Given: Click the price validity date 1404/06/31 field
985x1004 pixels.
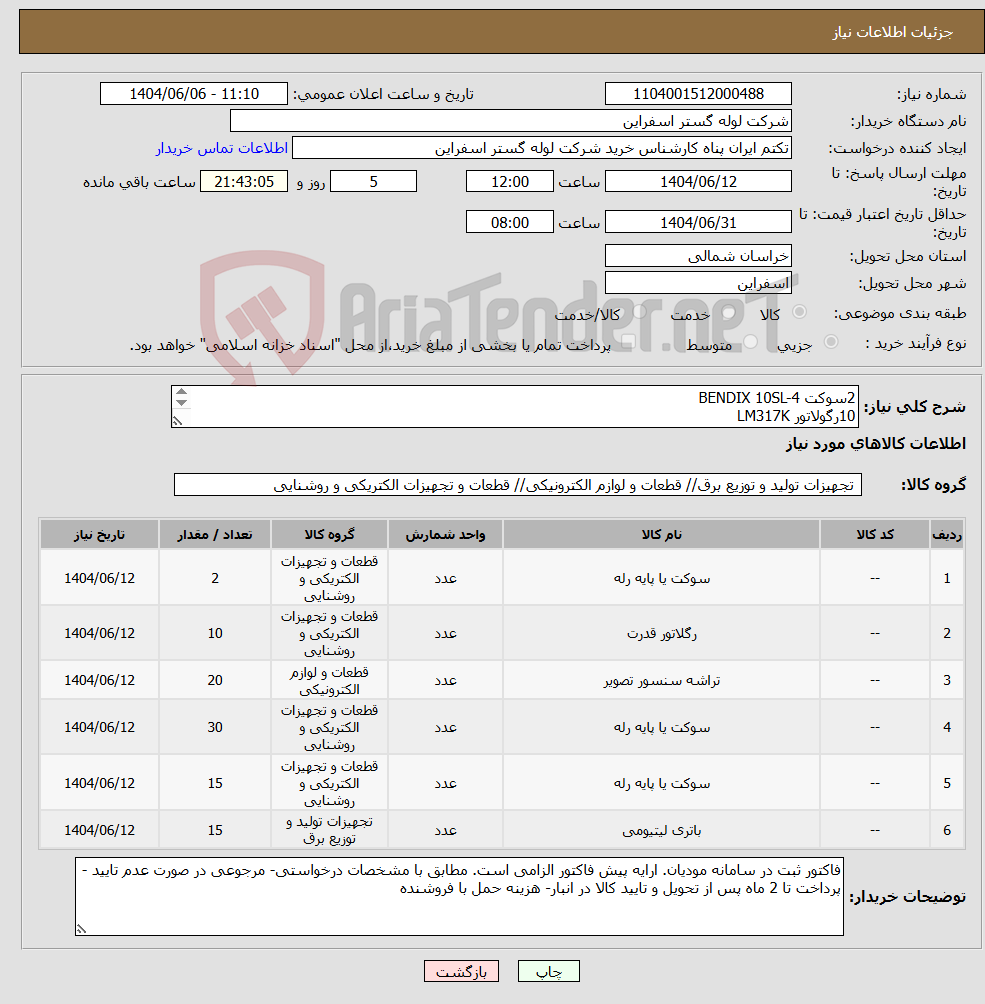Looking at the screenshot, I should click(698, 222).
